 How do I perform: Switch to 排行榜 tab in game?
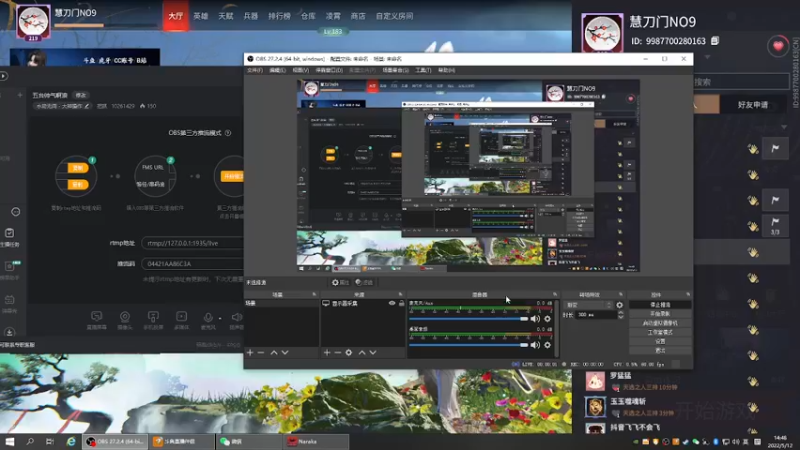coord(279,16)
